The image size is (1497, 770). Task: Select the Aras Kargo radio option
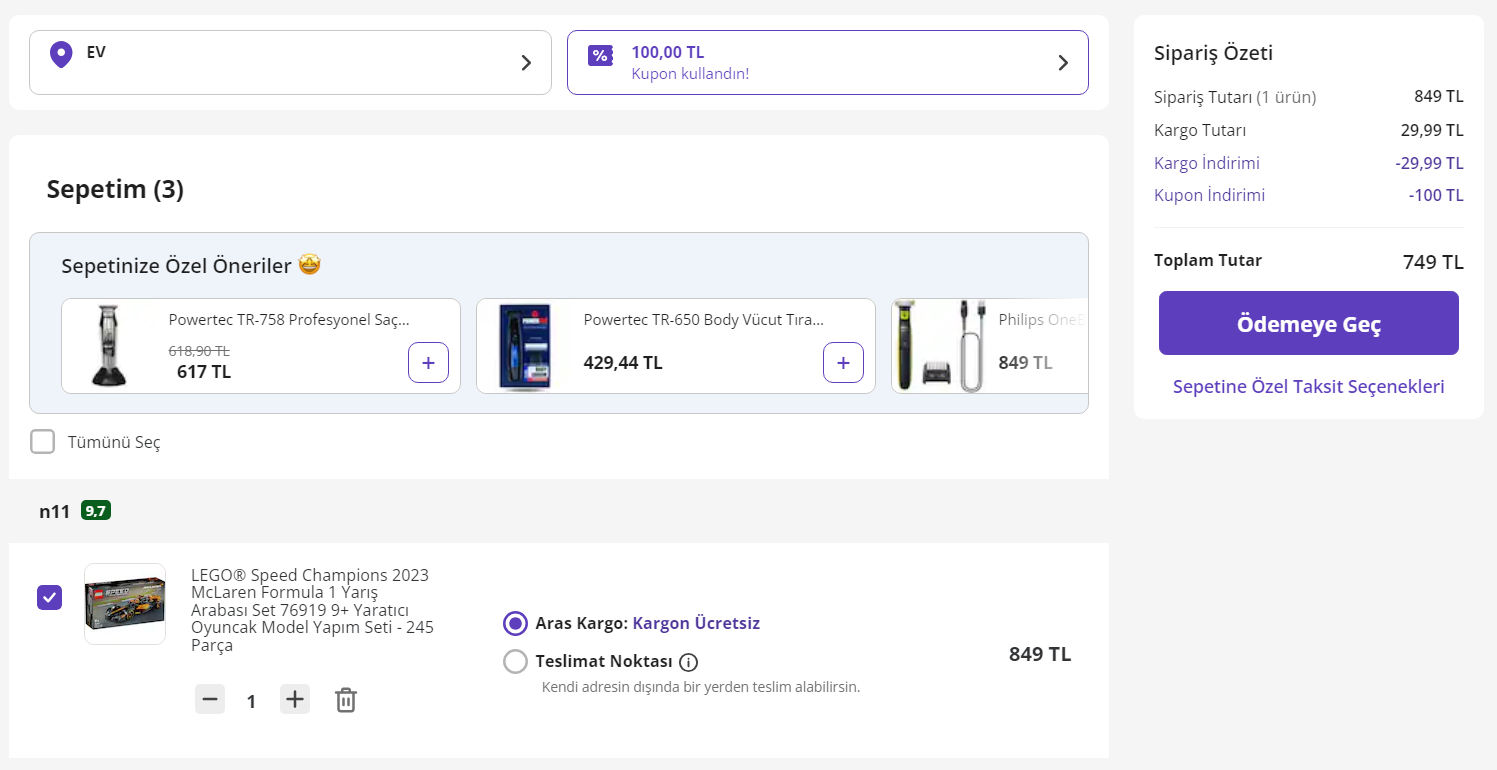[515, 624]
